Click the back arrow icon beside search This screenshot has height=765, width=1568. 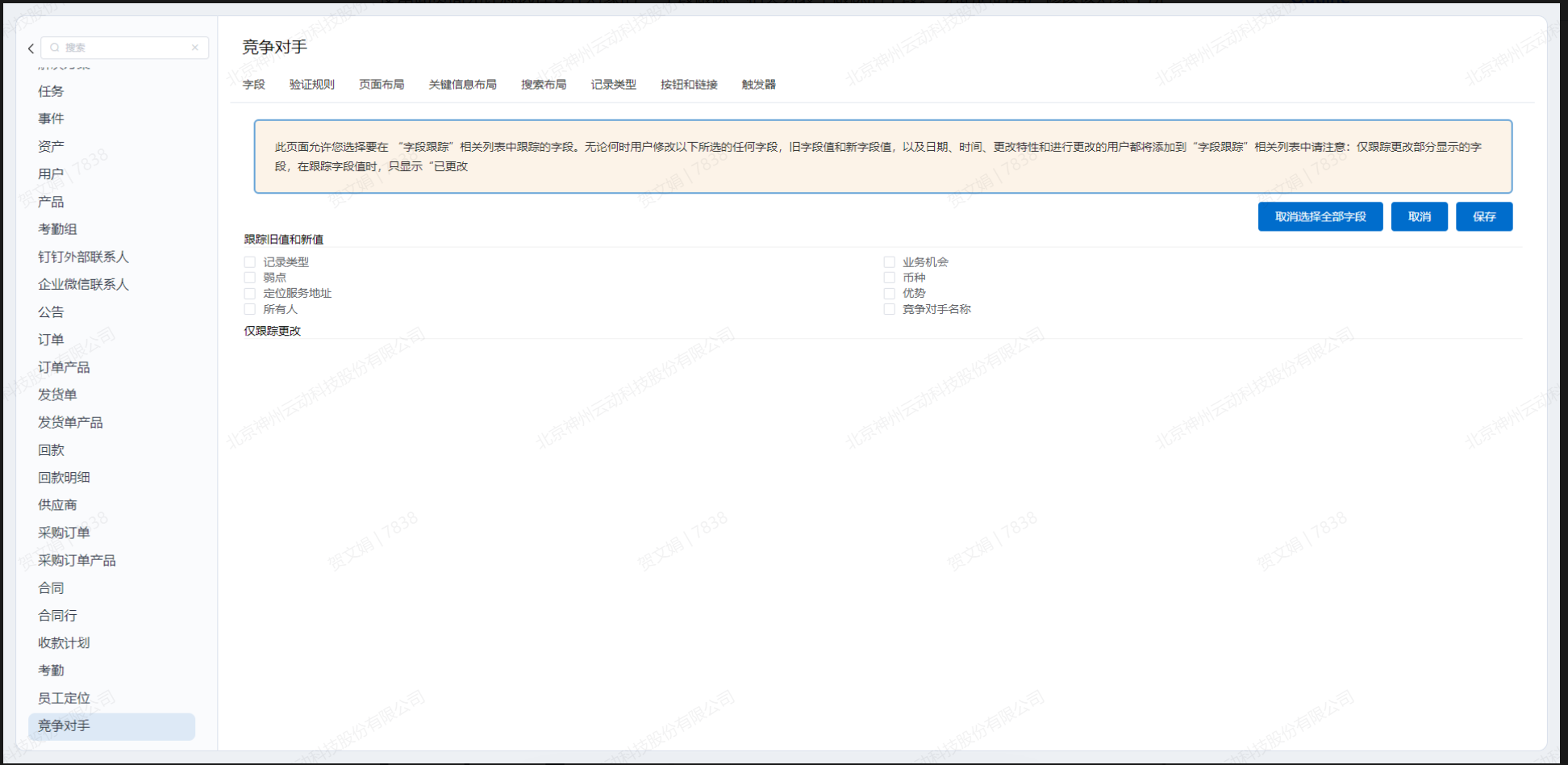[31, 48]
